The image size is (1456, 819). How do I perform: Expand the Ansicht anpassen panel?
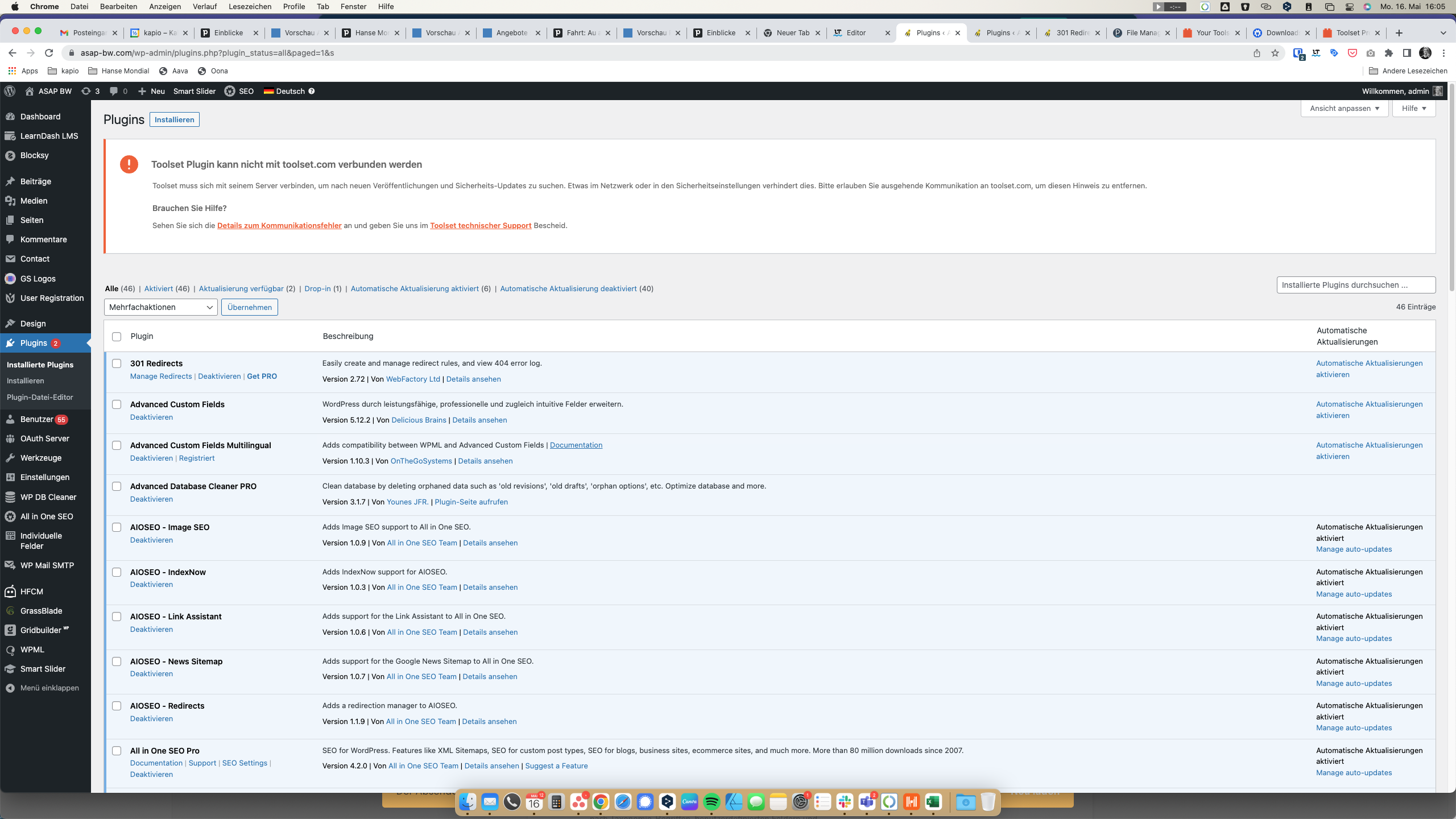[x=1345, y=108]
